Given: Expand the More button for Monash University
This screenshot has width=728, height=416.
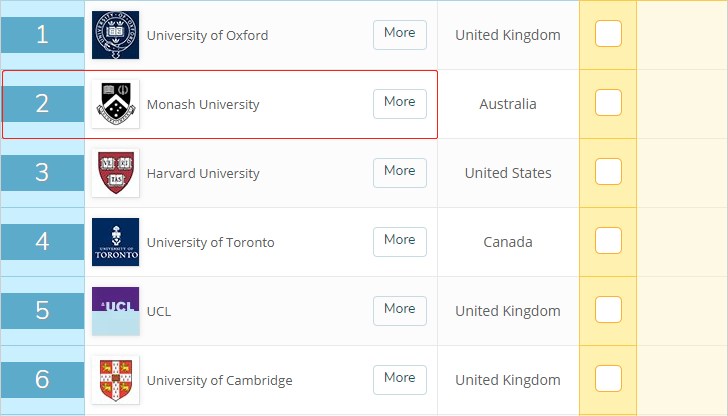Looking at the screenshot, I should click(x=400, y=104).
